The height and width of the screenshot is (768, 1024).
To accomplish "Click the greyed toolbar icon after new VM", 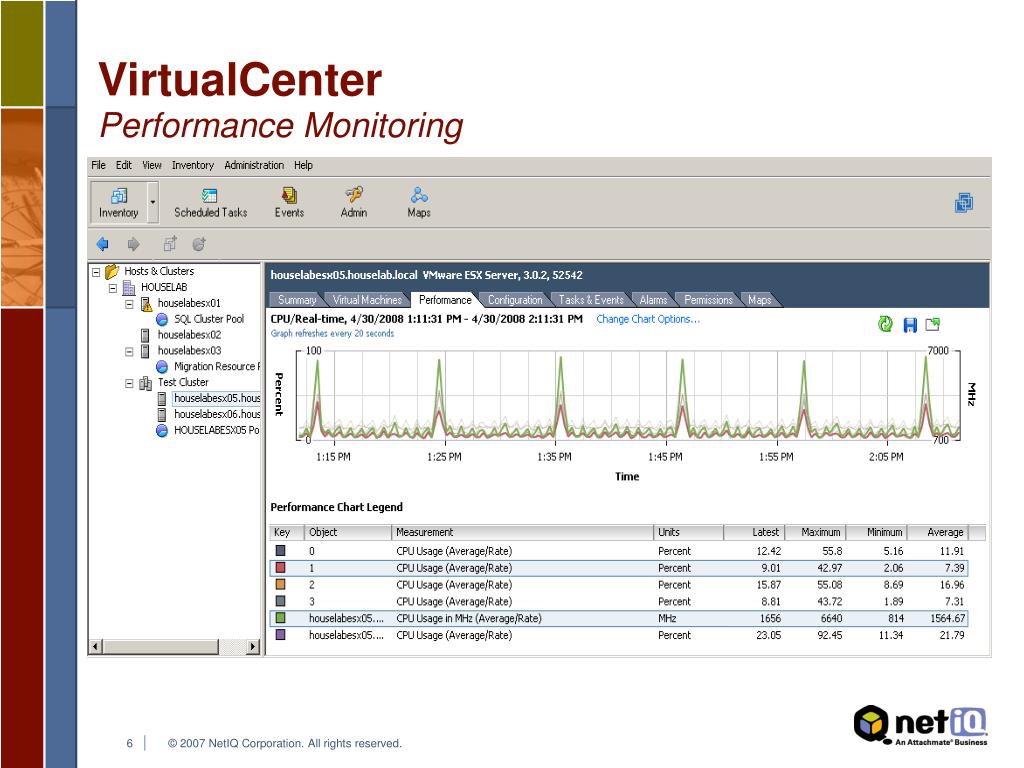I will [x=199, y=244].
